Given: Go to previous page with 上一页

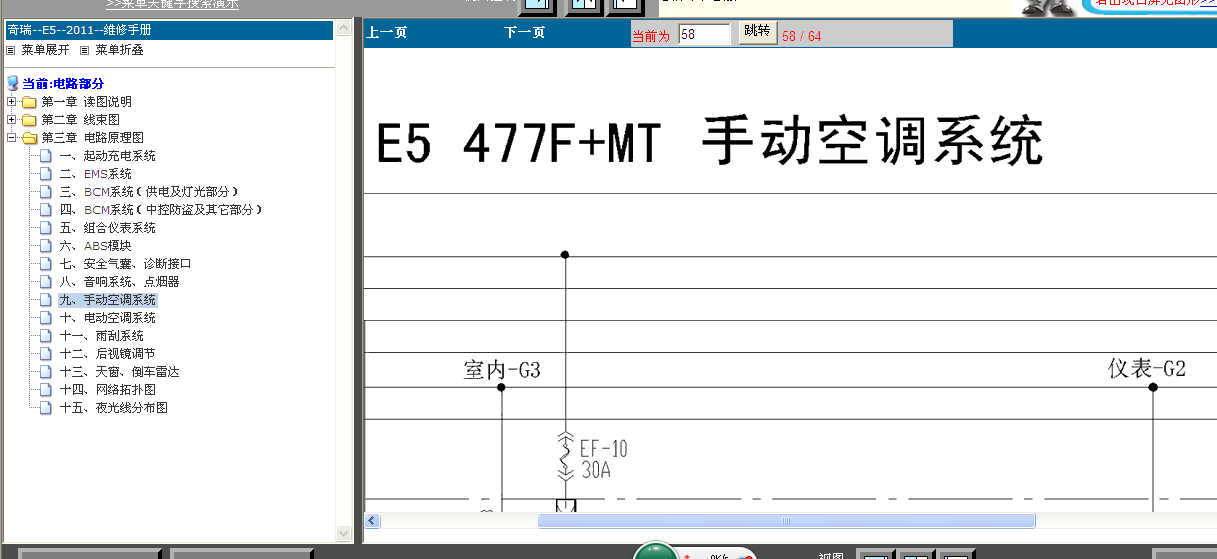Looking at the screenshot, I should coord(387,33).
